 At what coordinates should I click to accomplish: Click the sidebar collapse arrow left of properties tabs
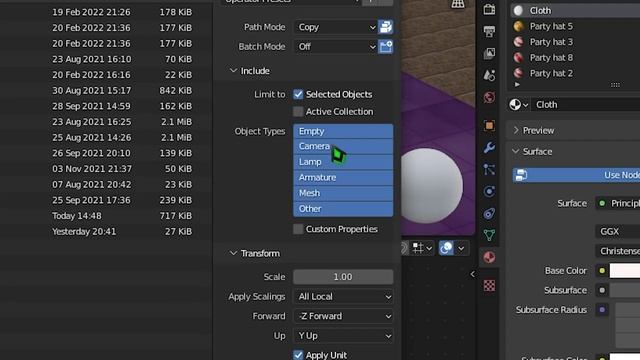(x=472, y=274)
